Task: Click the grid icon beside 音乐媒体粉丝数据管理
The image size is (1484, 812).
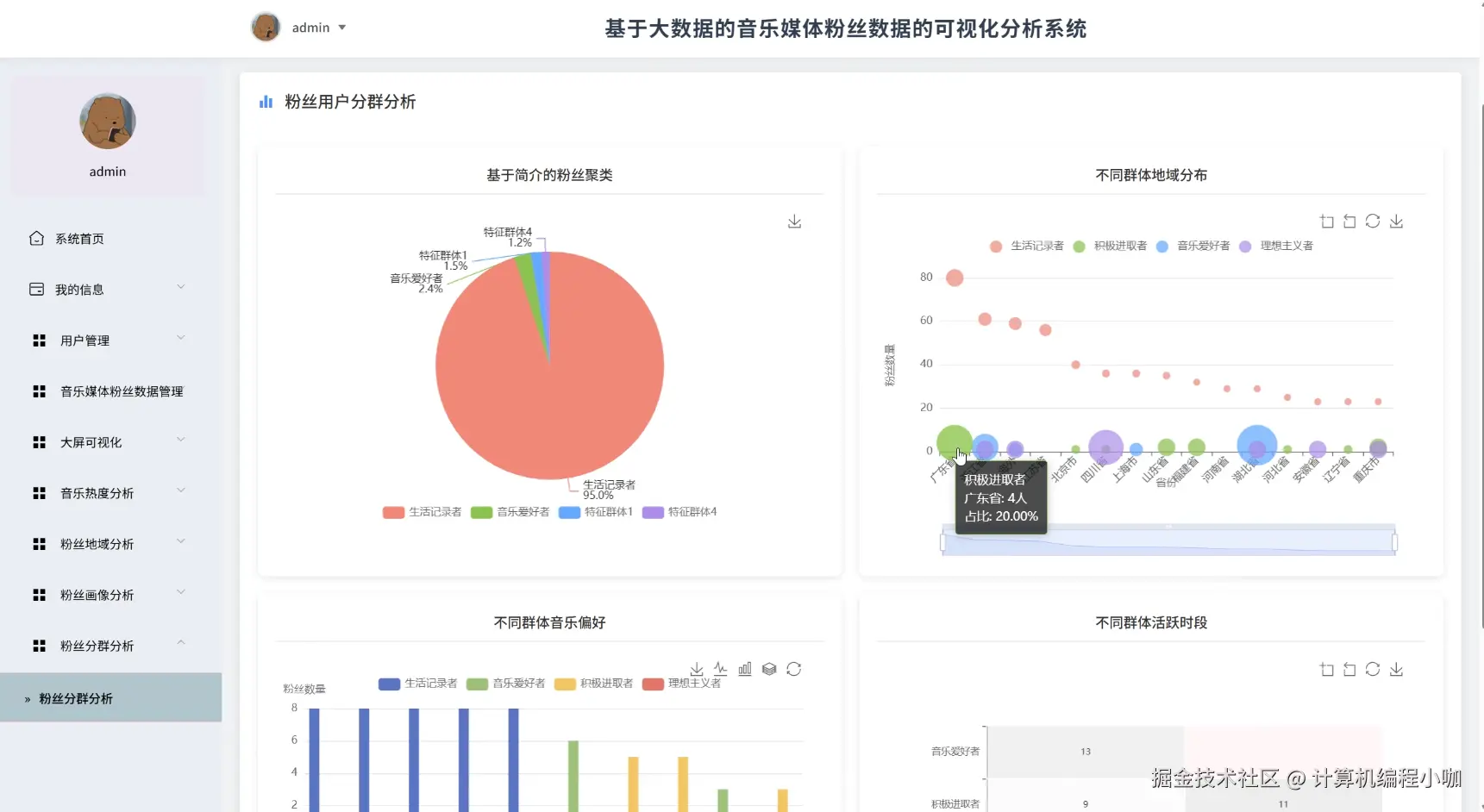Action: [39, 391]
